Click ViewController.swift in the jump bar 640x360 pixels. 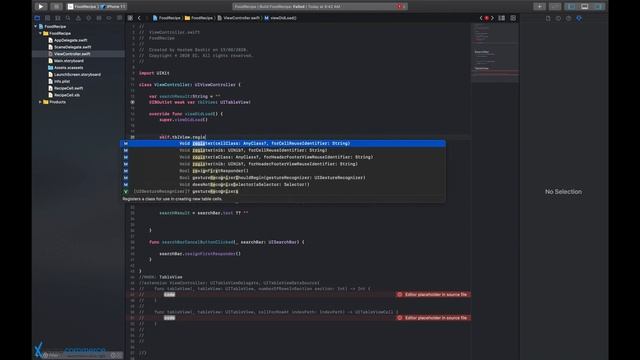point(238,18)
